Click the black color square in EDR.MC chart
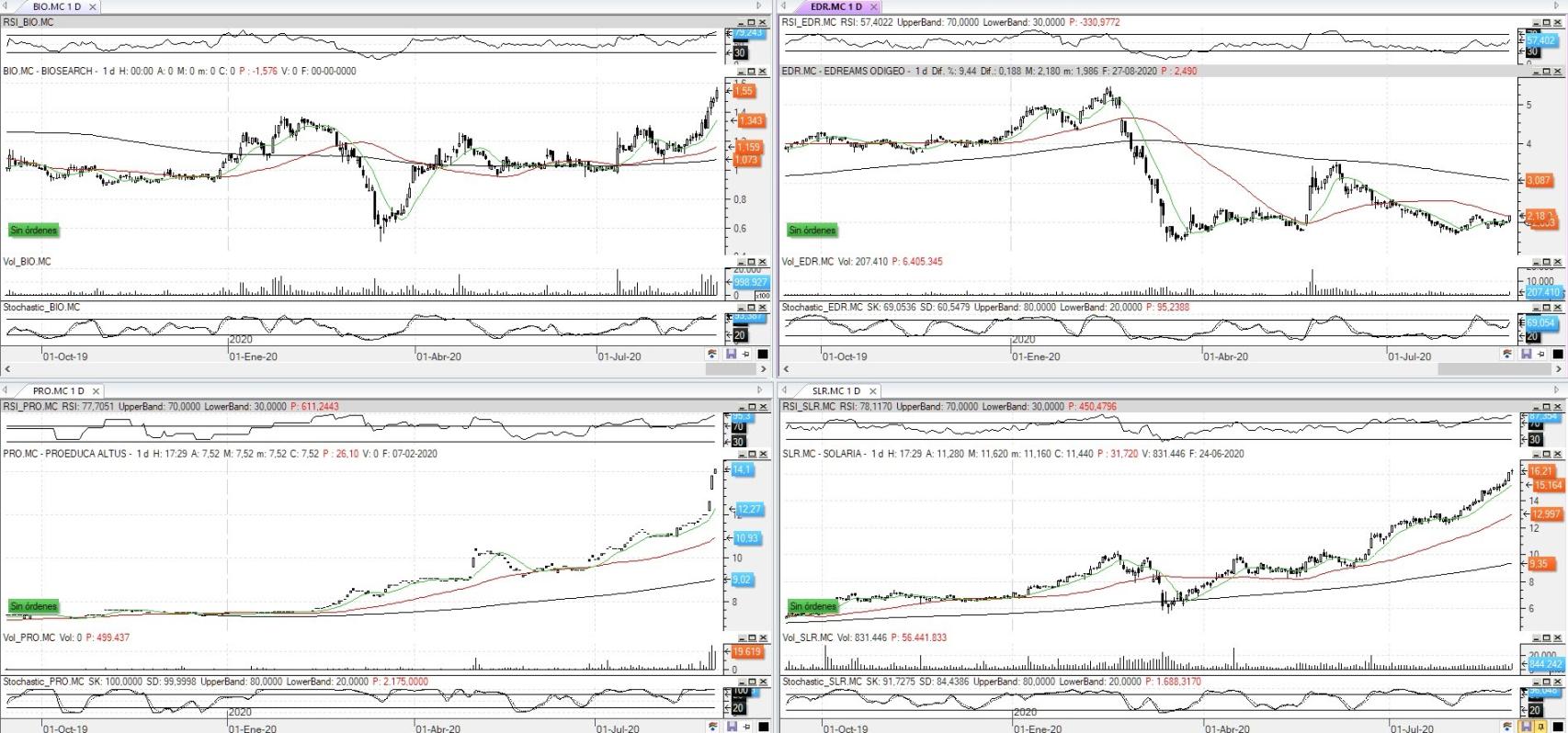The image size is (1568, 733). (x=1558, y=354)
